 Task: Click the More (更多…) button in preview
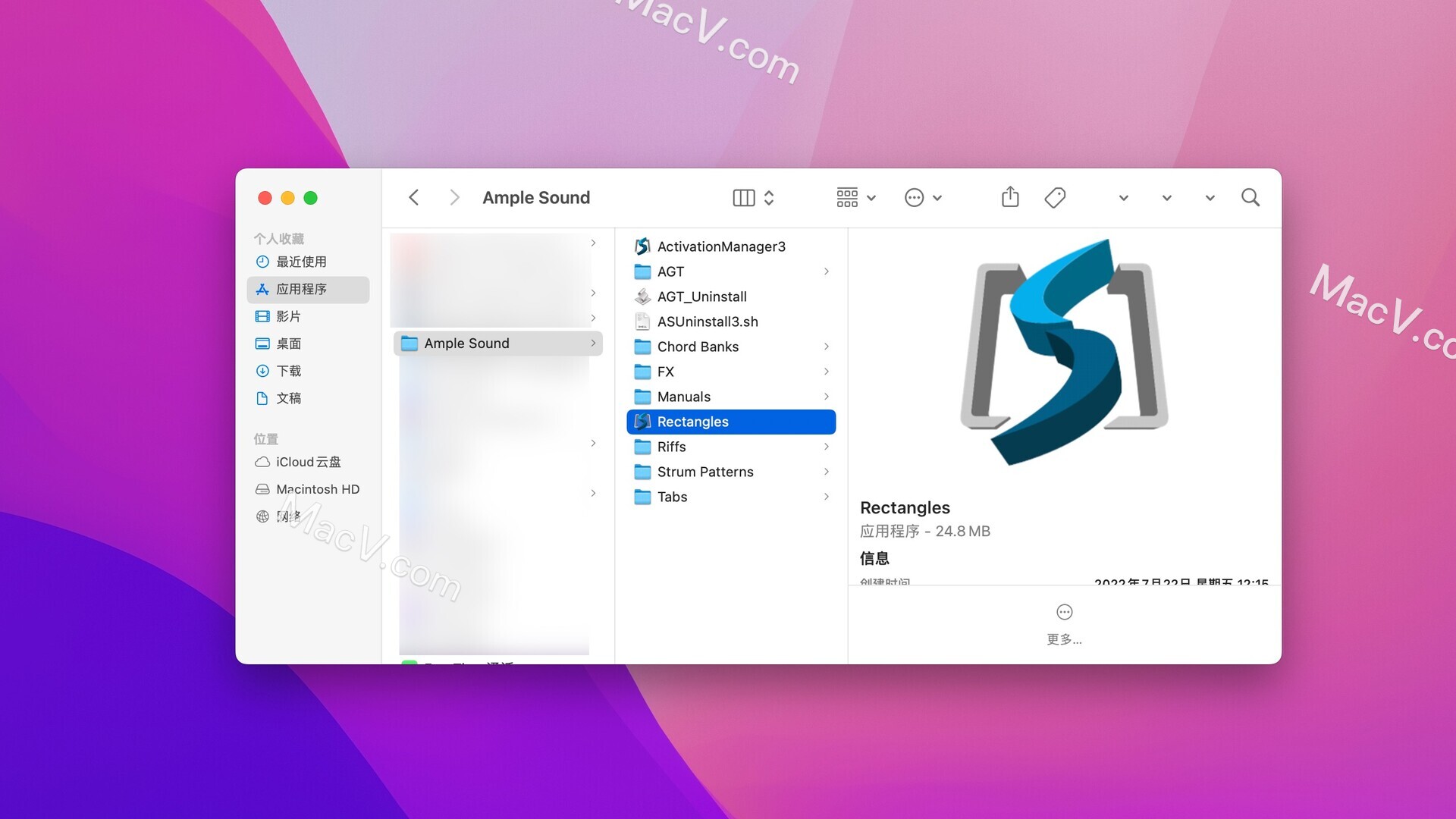click(1064, 625)
